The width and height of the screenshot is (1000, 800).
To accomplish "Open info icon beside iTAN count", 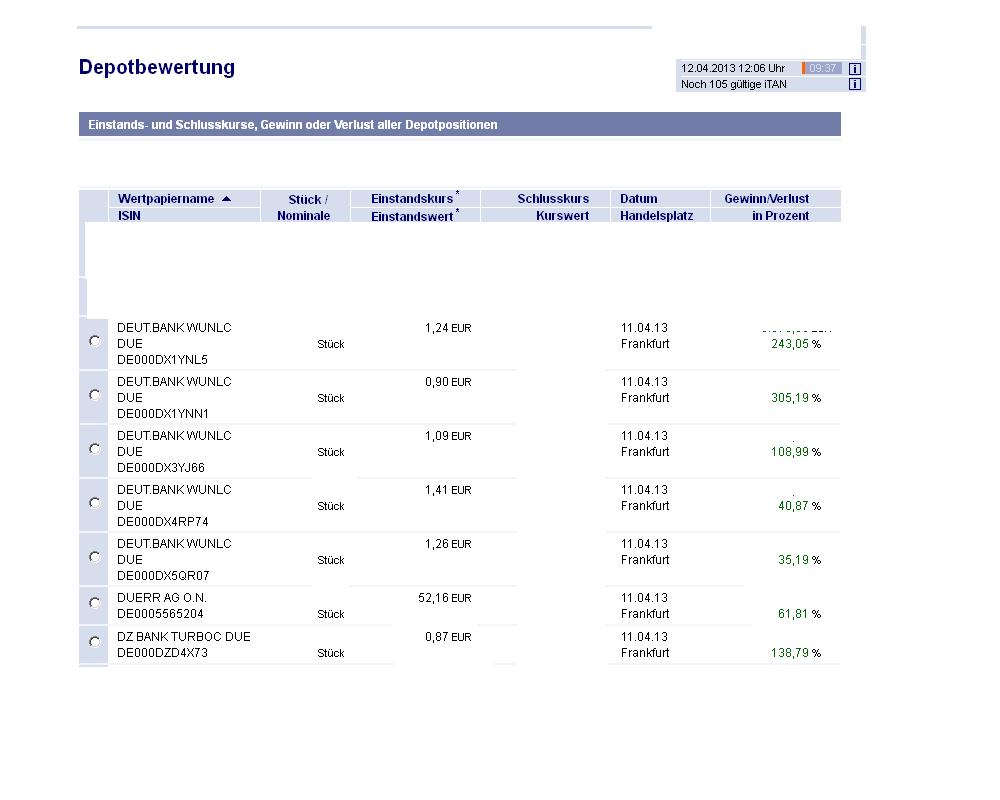I will [x=855, y=84].
